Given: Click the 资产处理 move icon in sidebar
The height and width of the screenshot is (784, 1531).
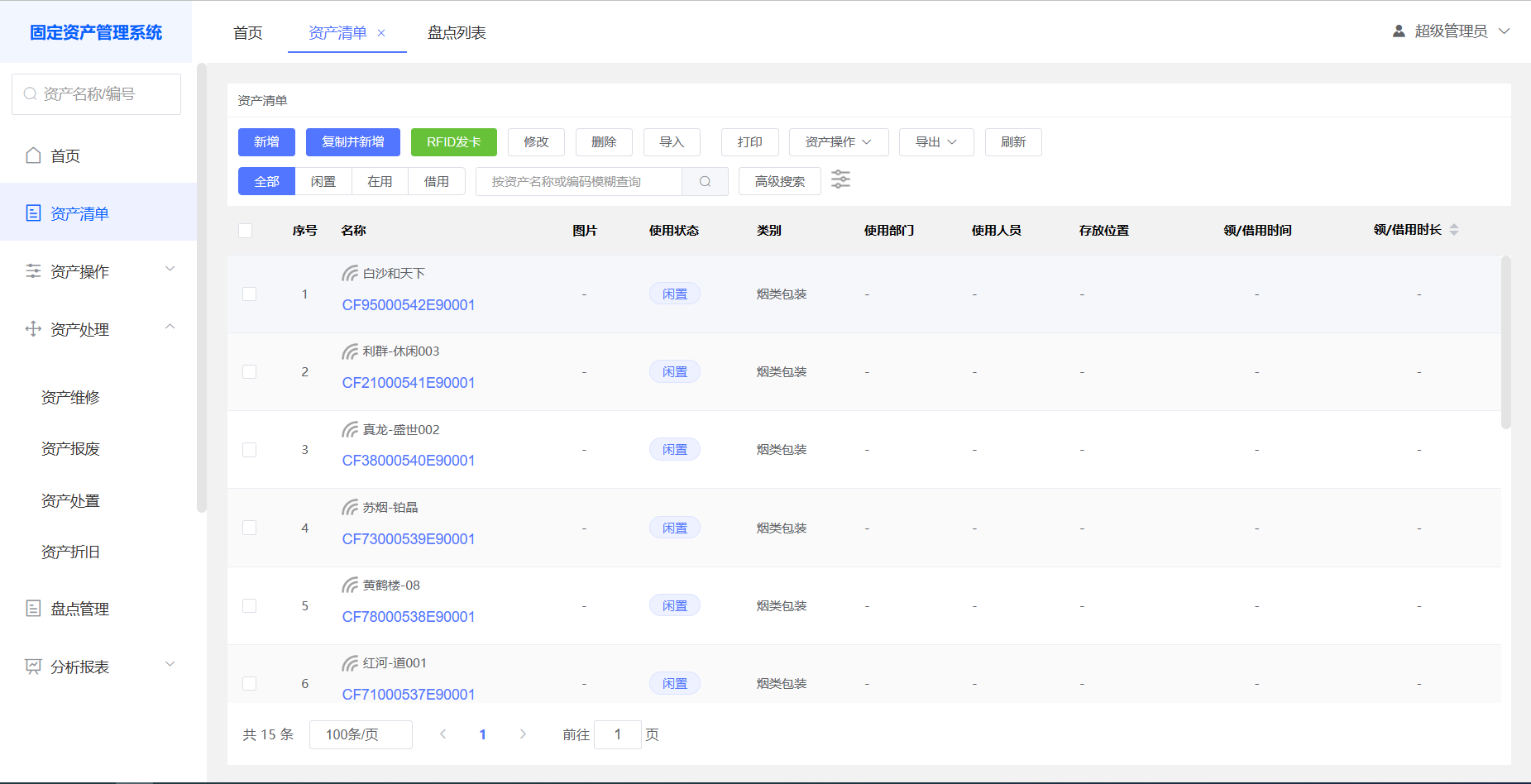Looking at the screenshot, I should 33,329.
